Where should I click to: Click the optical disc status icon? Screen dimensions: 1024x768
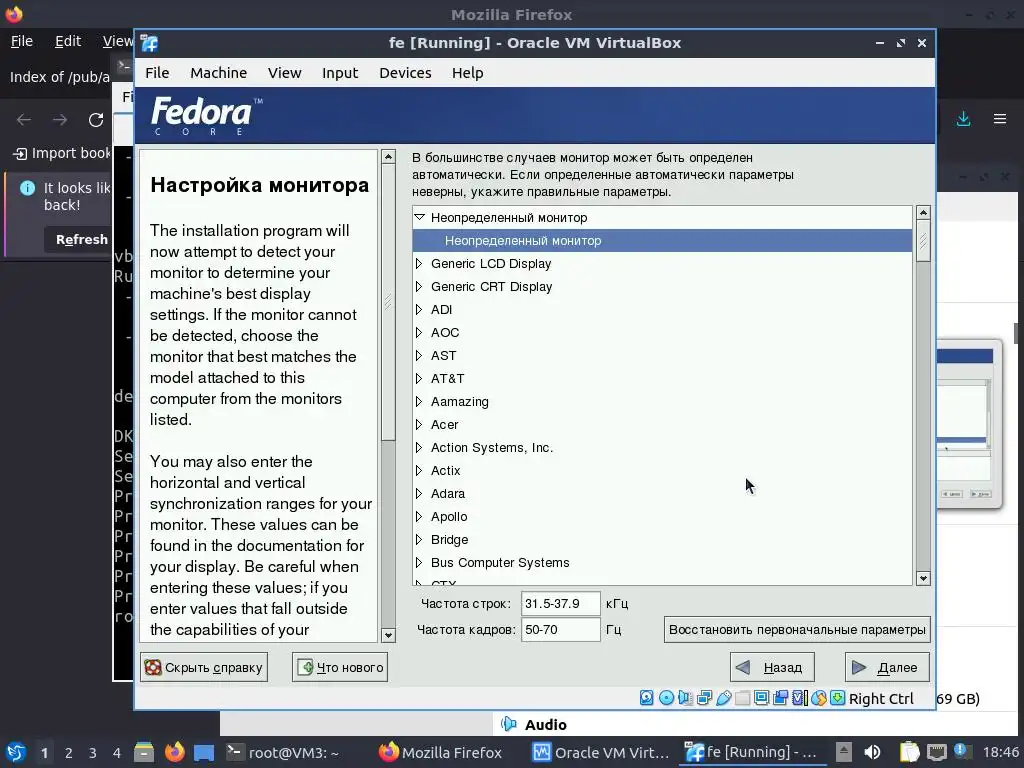point(666,698)
